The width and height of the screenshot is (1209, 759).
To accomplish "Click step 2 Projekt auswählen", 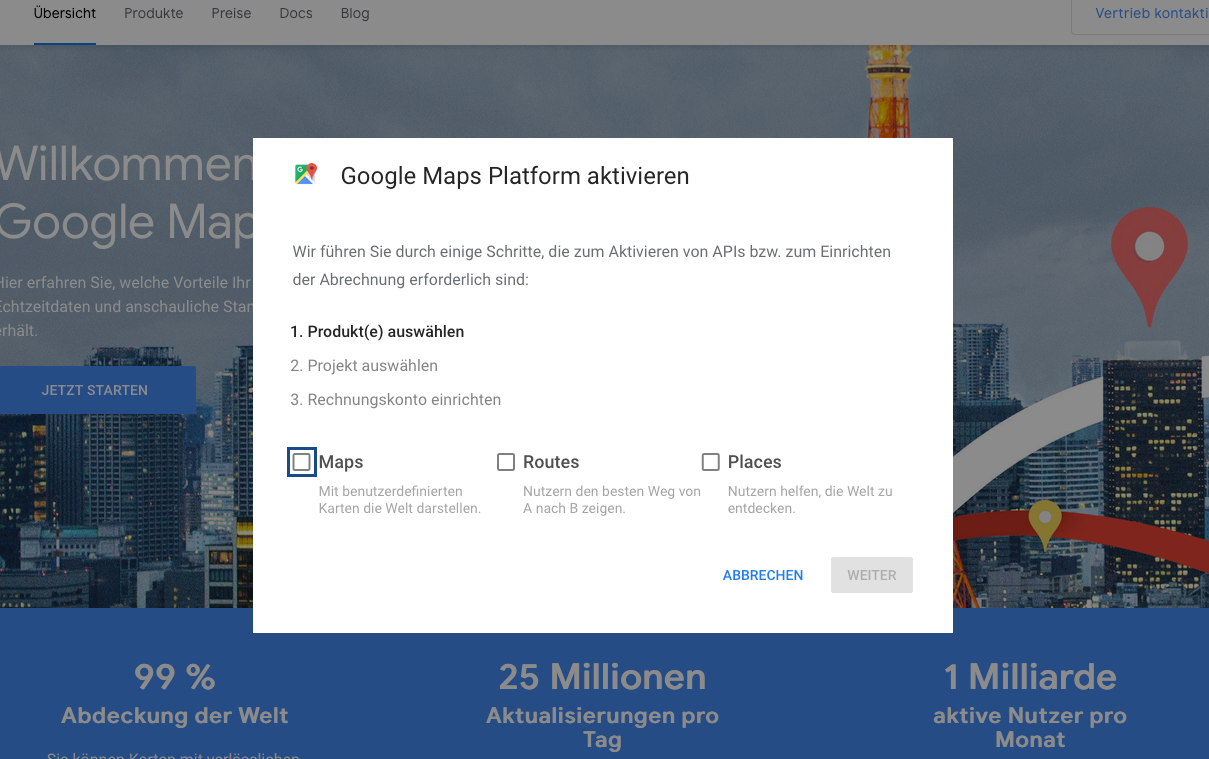I will coord(364,365).
